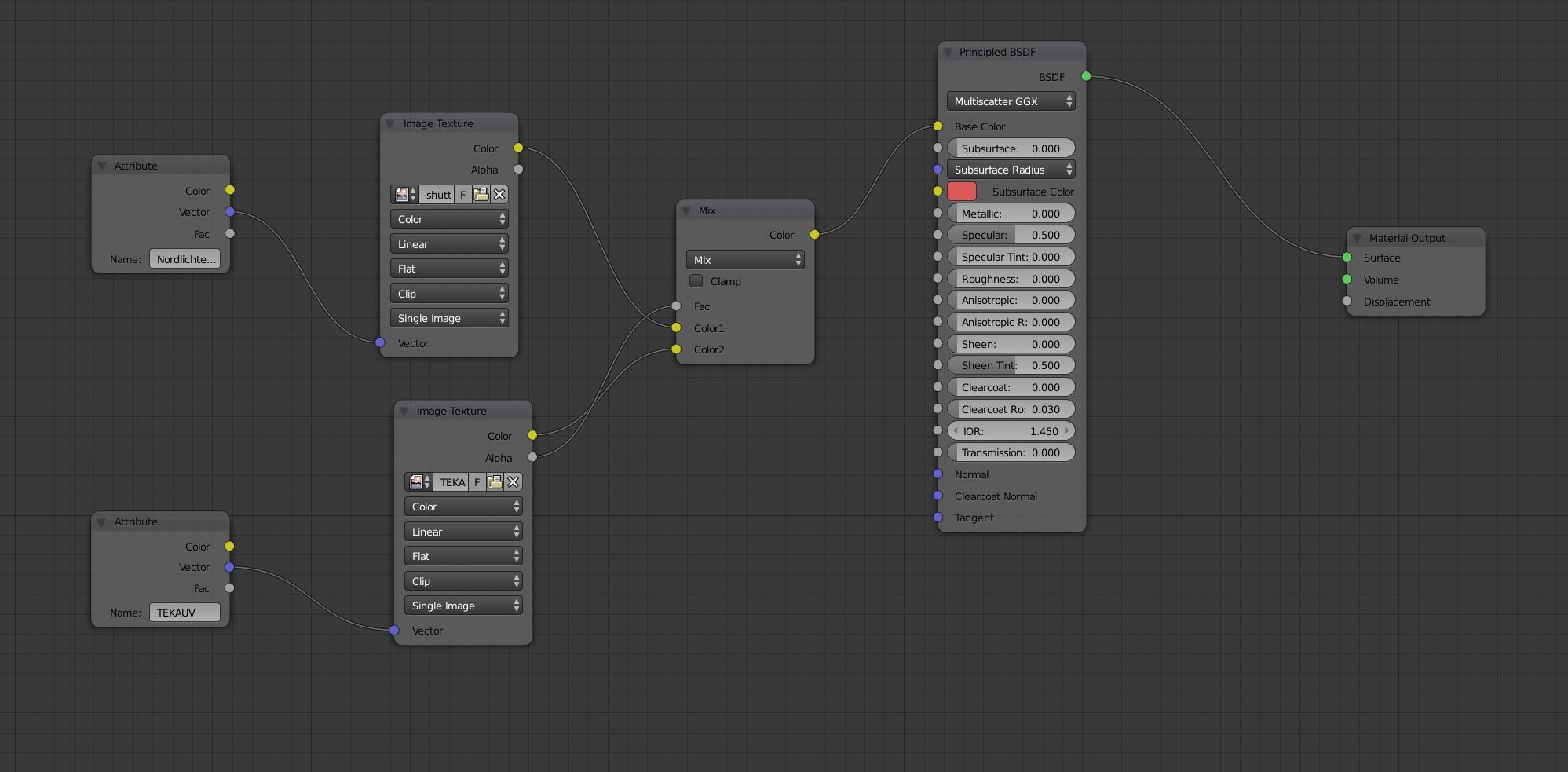Image resolution: width=1568 pixels, height=772 pixels.
Task: Open the Subsurface Radius dropdown
Action: point(1011,170)
